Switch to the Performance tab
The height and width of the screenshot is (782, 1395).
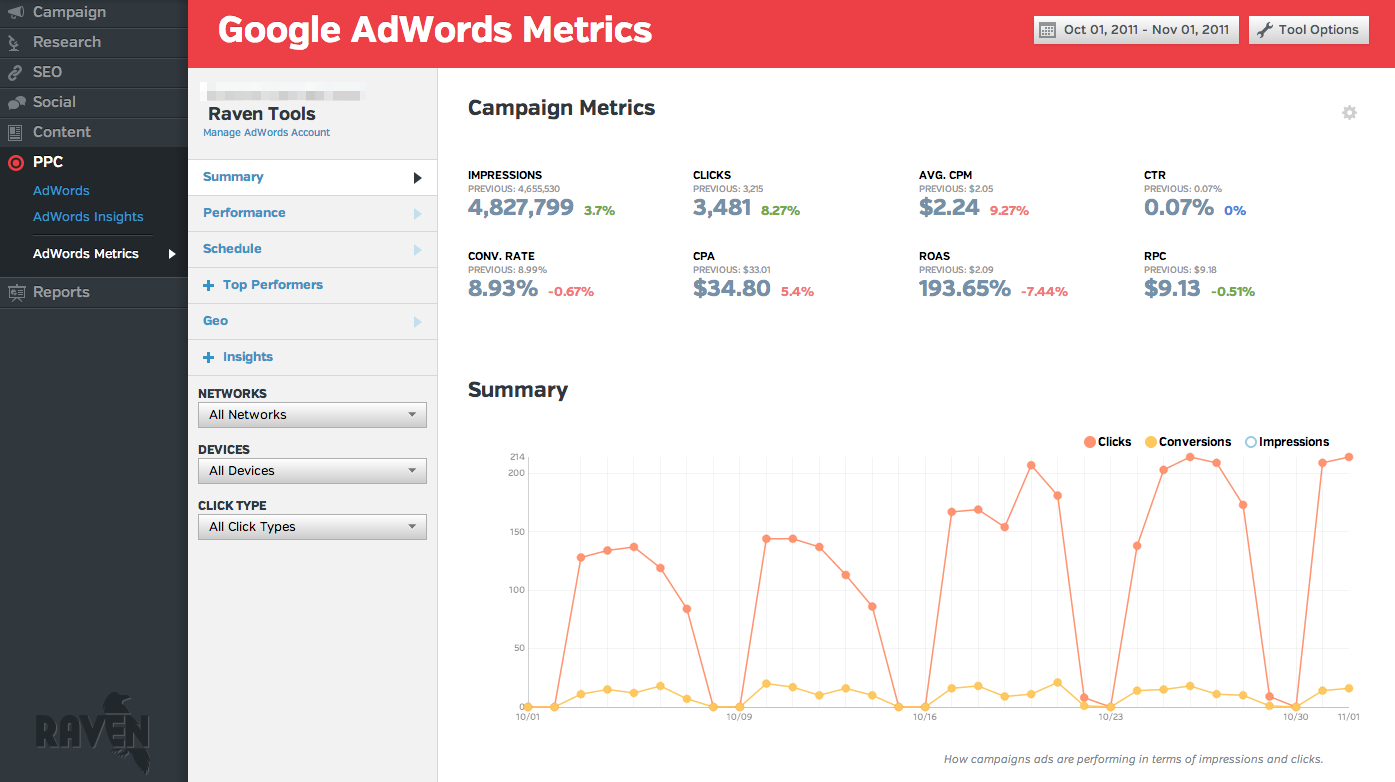[312, 213]
